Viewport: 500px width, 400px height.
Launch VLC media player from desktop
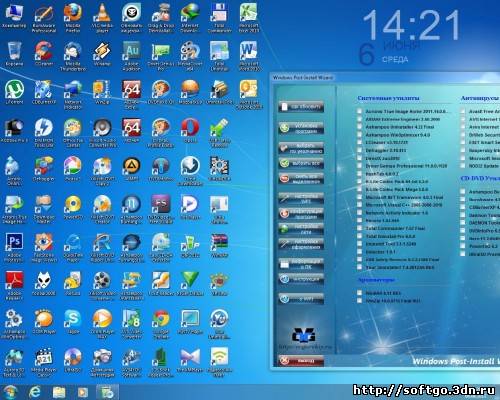click(102, 17)
